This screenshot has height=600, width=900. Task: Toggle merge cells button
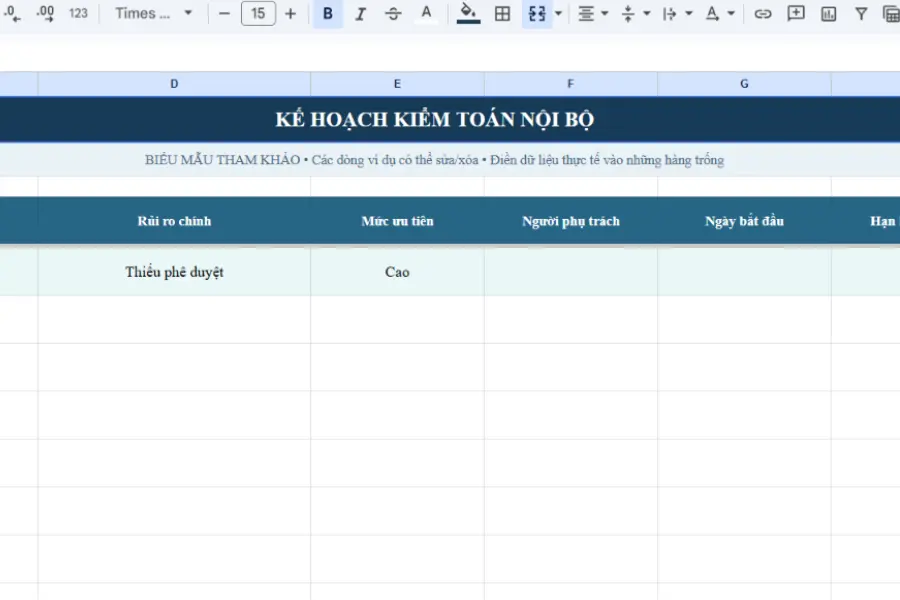pos(537,13)
